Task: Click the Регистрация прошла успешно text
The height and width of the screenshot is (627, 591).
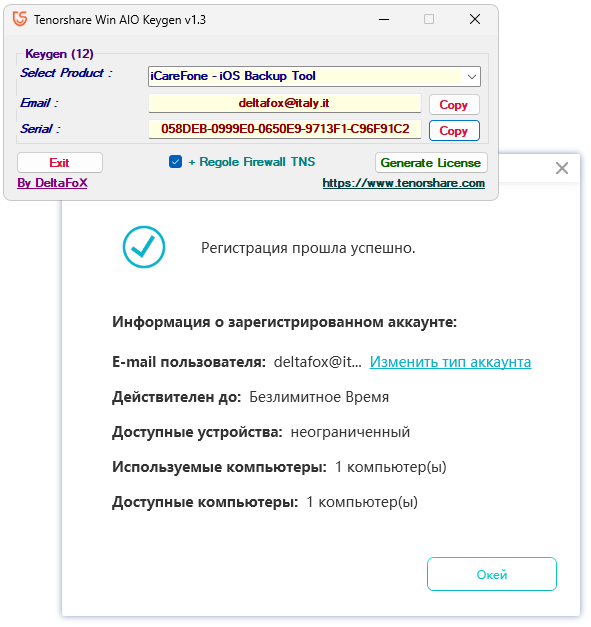Action: (308, 248)
